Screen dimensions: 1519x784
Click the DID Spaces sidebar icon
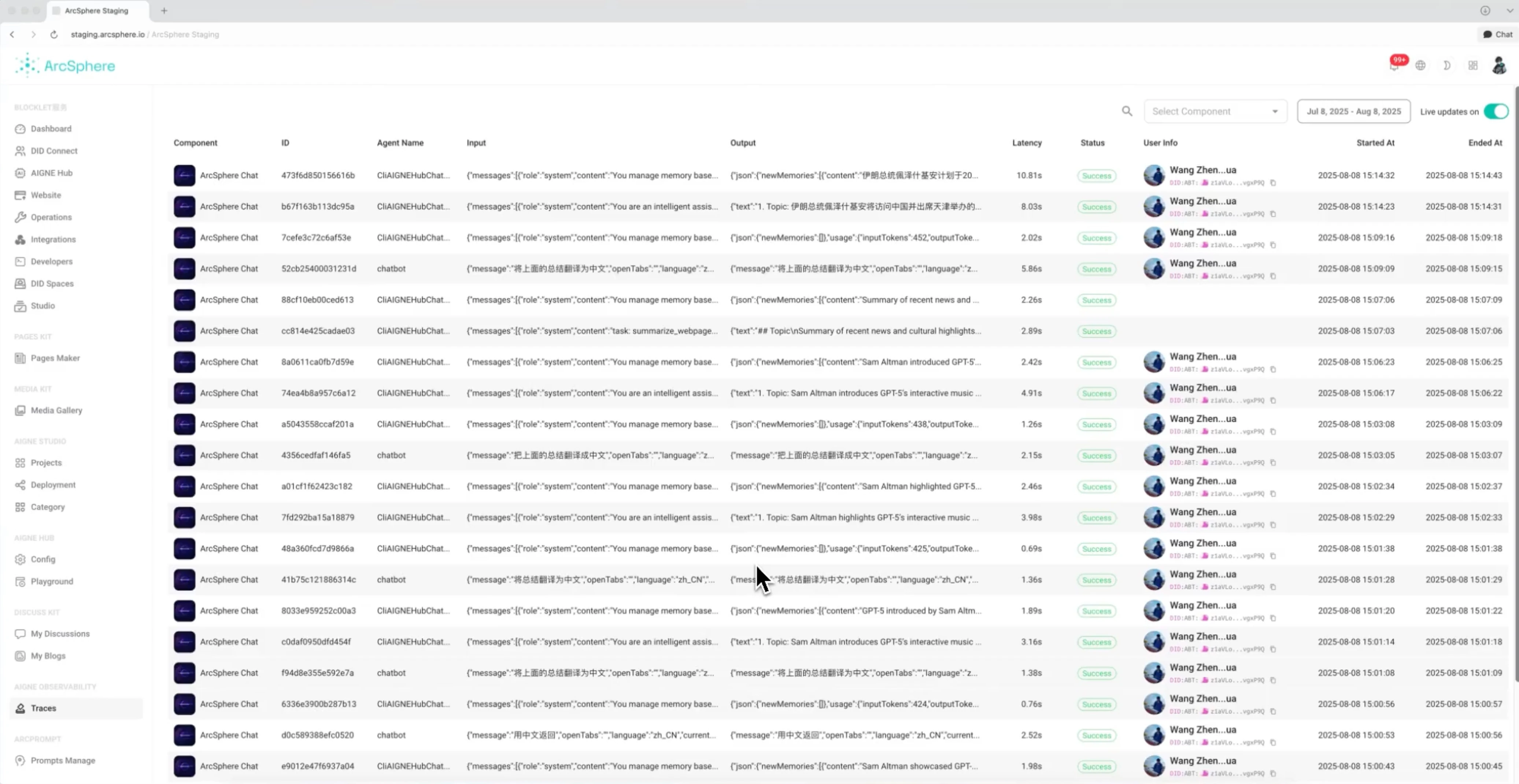20,284
